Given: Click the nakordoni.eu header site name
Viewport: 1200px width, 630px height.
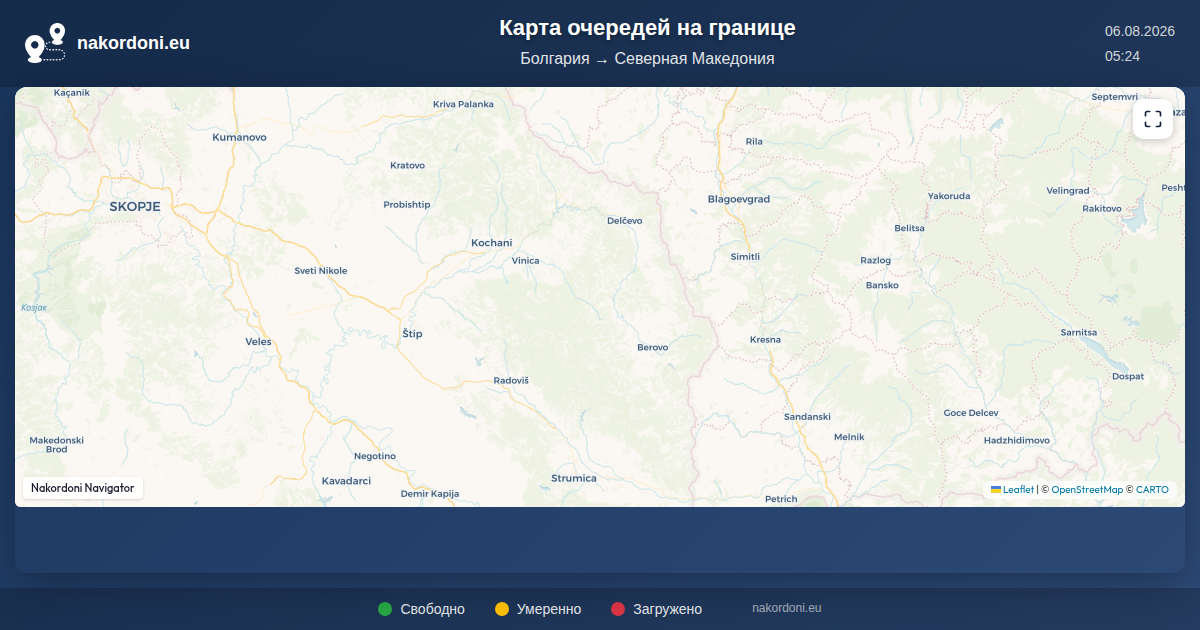Looking at the screenshot, I should coord(133,43).
